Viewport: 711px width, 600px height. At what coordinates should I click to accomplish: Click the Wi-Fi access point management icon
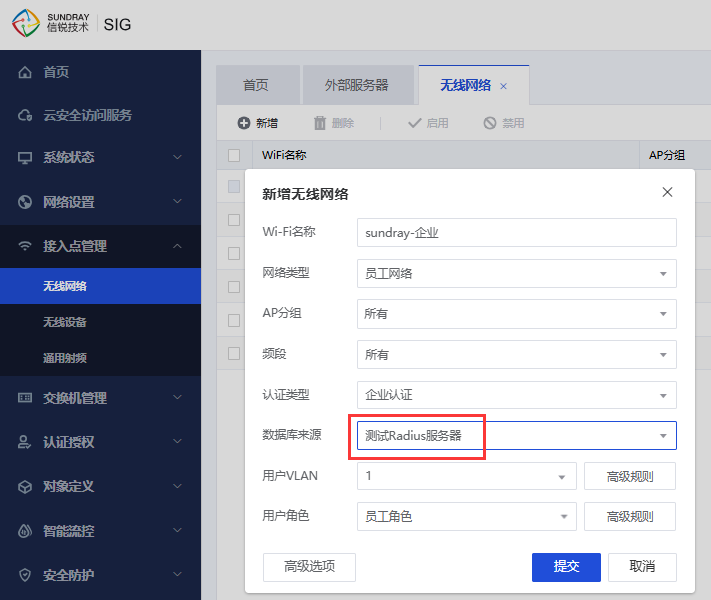tap(25, 246)
